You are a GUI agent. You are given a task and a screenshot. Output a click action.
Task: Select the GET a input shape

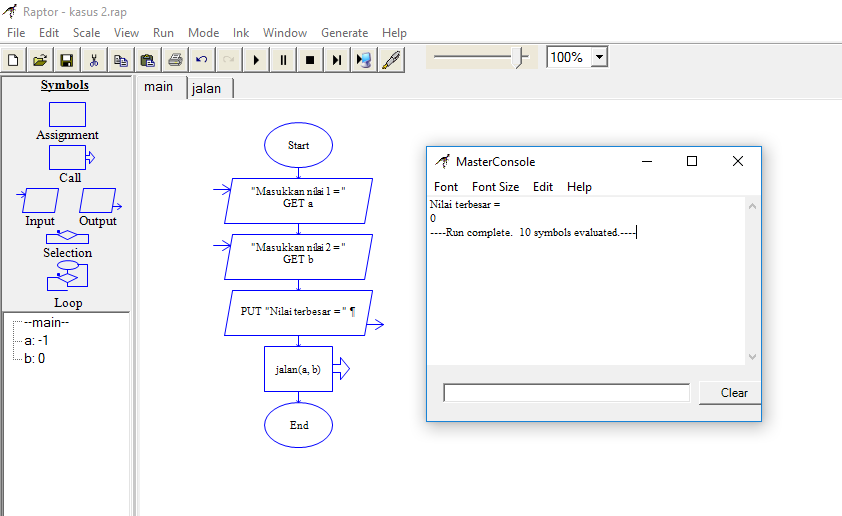299,201
